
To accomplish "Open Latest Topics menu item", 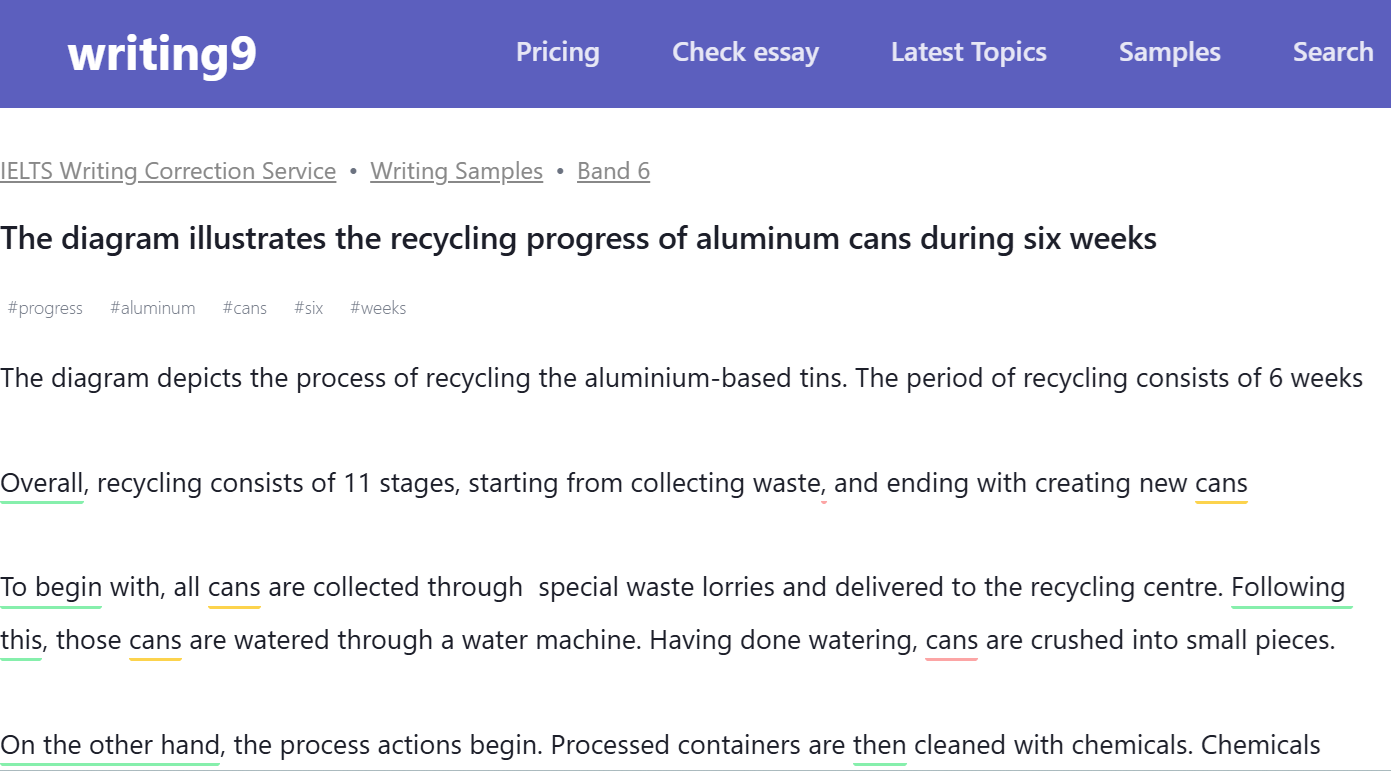I will [968, 52].
